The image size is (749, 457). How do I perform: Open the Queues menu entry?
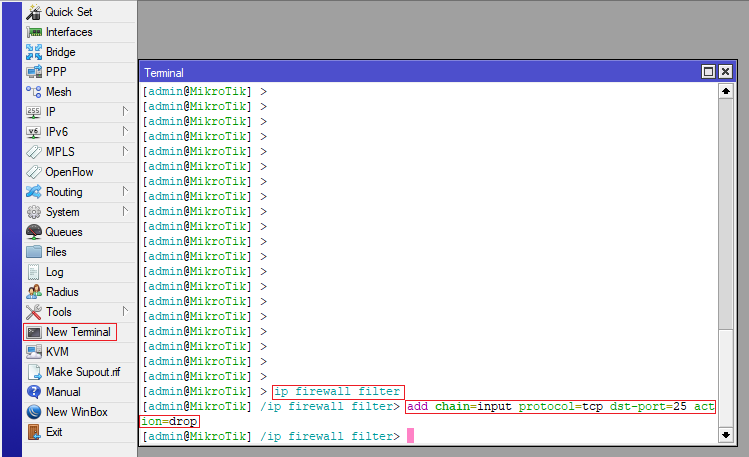(64, 232)
